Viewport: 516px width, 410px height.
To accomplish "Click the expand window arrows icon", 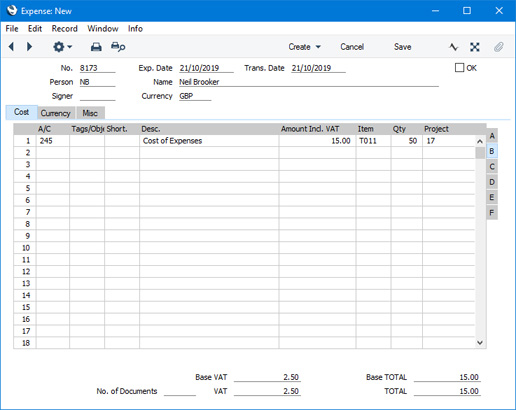I will pos(475,47).
